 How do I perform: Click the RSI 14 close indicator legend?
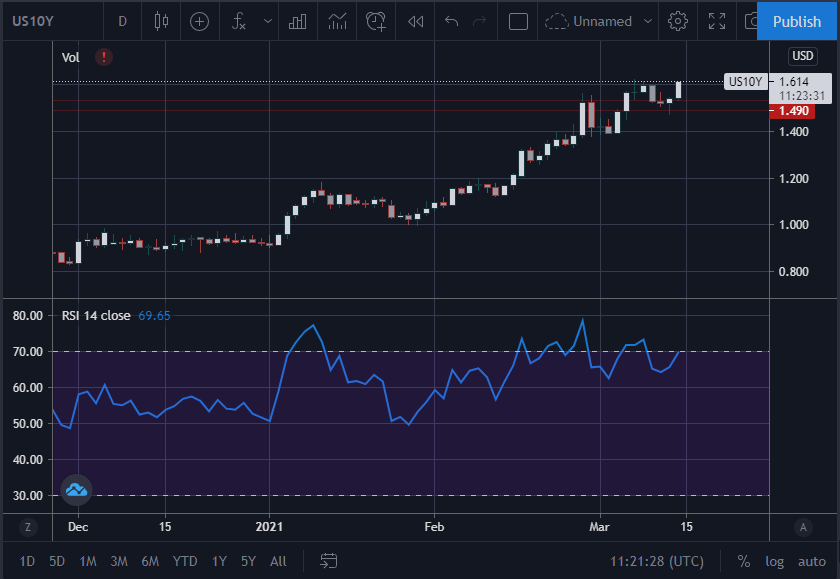click(96, 315)
